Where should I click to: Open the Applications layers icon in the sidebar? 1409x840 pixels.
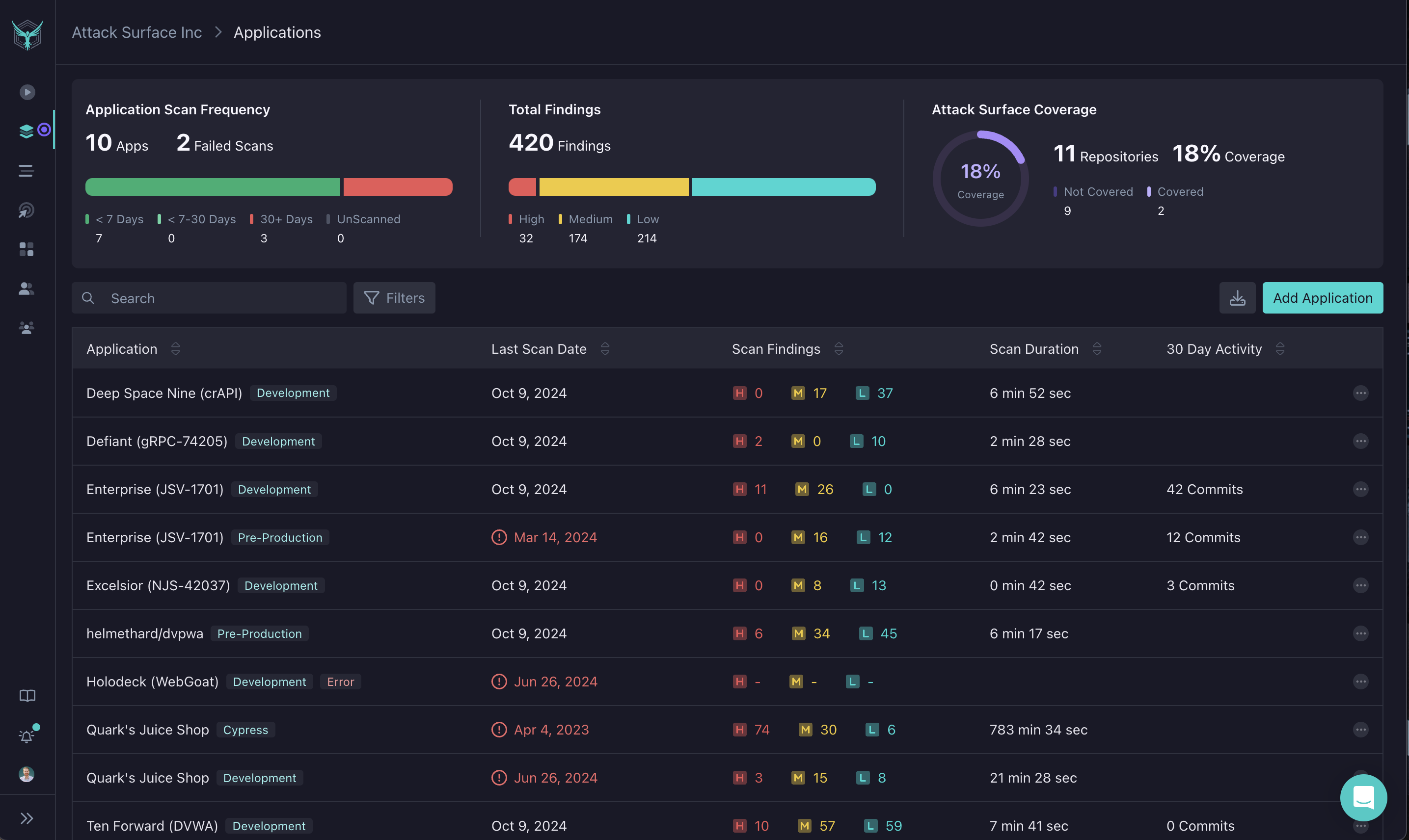pos(26,131)
